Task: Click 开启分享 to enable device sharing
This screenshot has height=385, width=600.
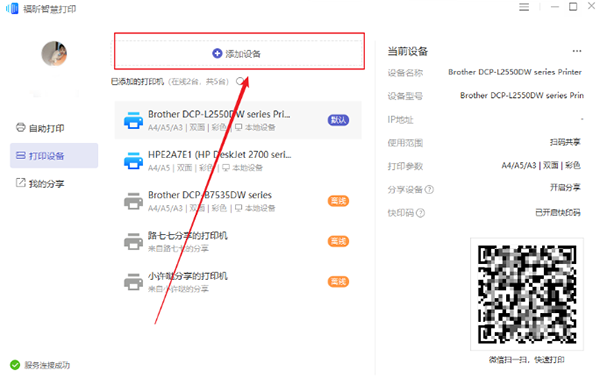Action: click(x=565, y=188)
